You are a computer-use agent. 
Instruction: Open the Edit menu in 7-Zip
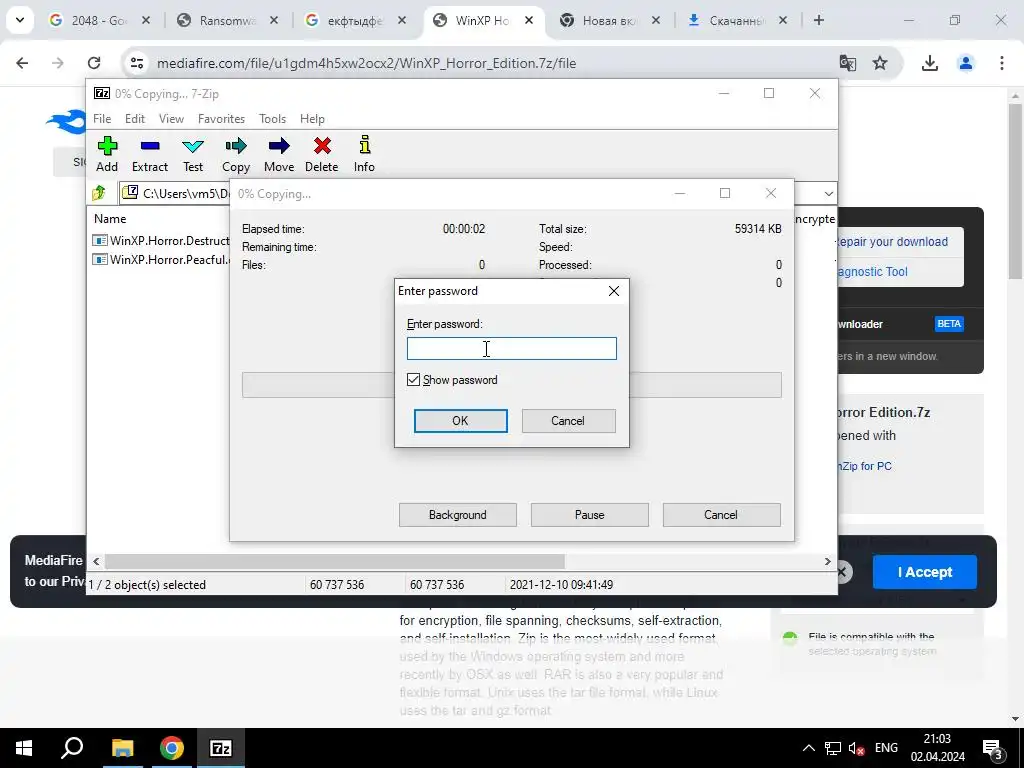click(x=135, y=119)
